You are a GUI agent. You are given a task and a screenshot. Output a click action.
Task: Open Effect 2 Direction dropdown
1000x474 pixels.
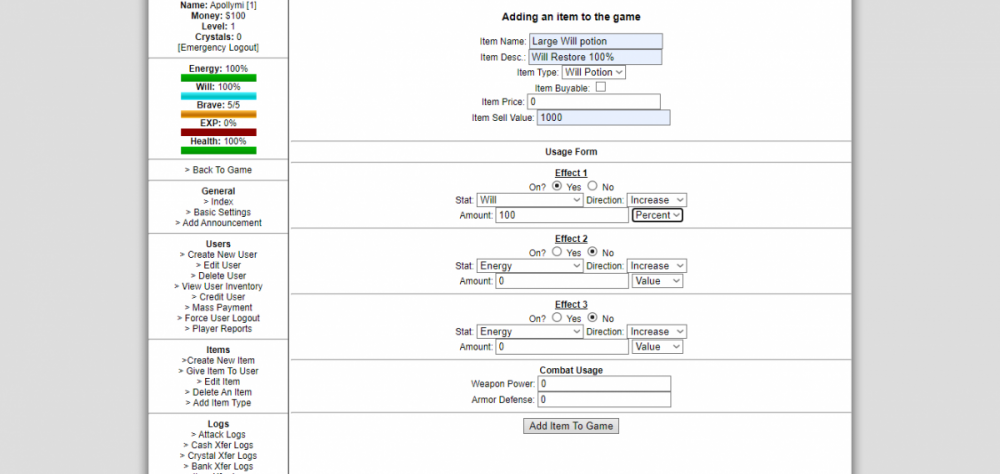[x=656, y=266]
